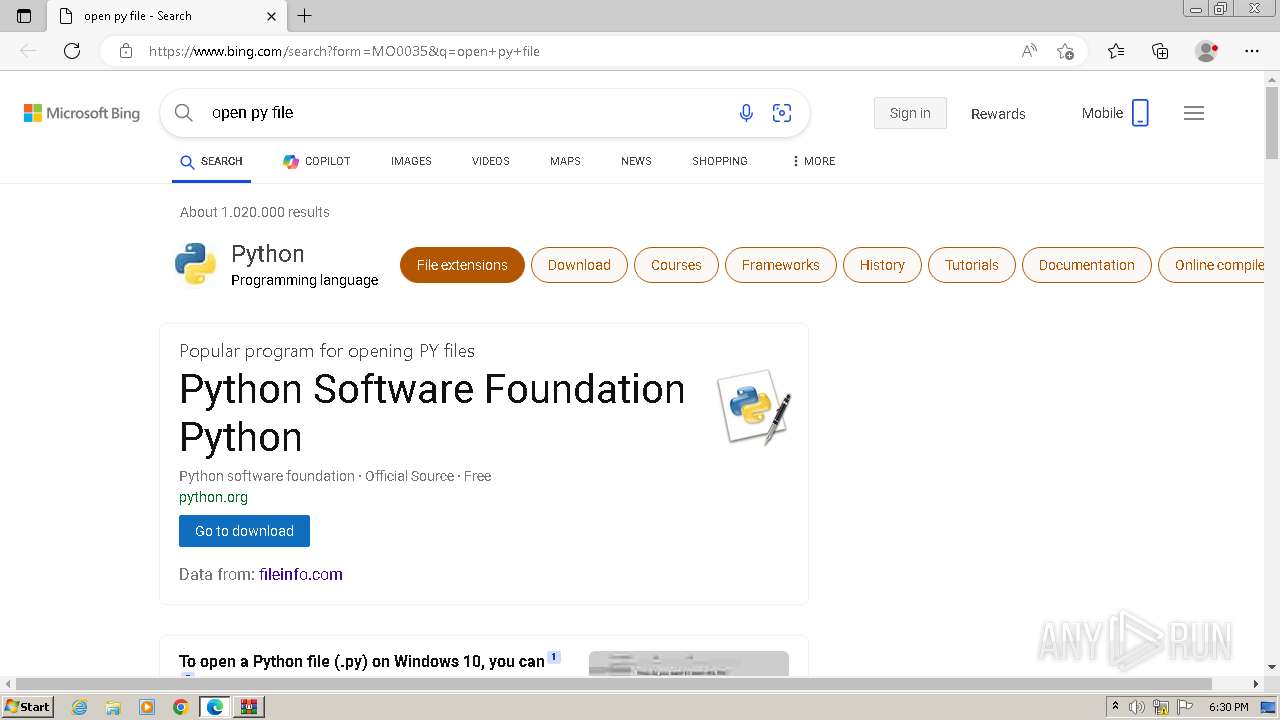
Task: Click the Microsoft Bing logo
Action: click(x=82, y=113)
